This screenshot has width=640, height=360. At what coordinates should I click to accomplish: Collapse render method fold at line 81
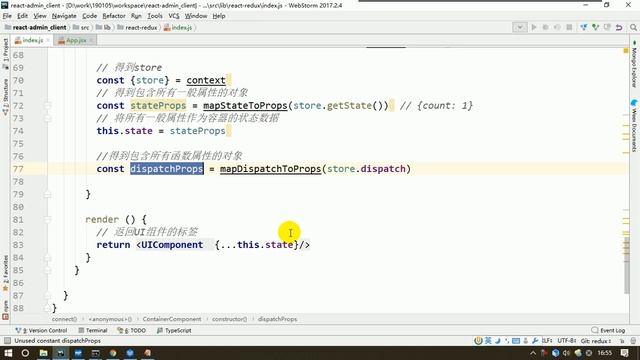tap(48, 220)
